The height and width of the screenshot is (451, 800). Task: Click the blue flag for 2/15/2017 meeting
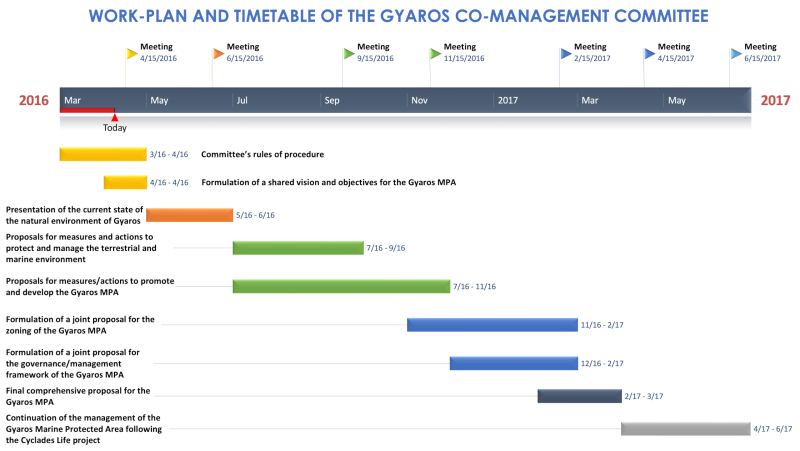click(x=566, y=54)
